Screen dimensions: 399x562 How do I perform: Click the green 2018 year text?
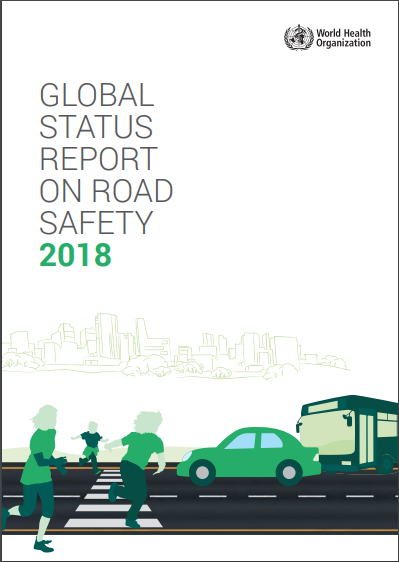click(x=75, y=255)
